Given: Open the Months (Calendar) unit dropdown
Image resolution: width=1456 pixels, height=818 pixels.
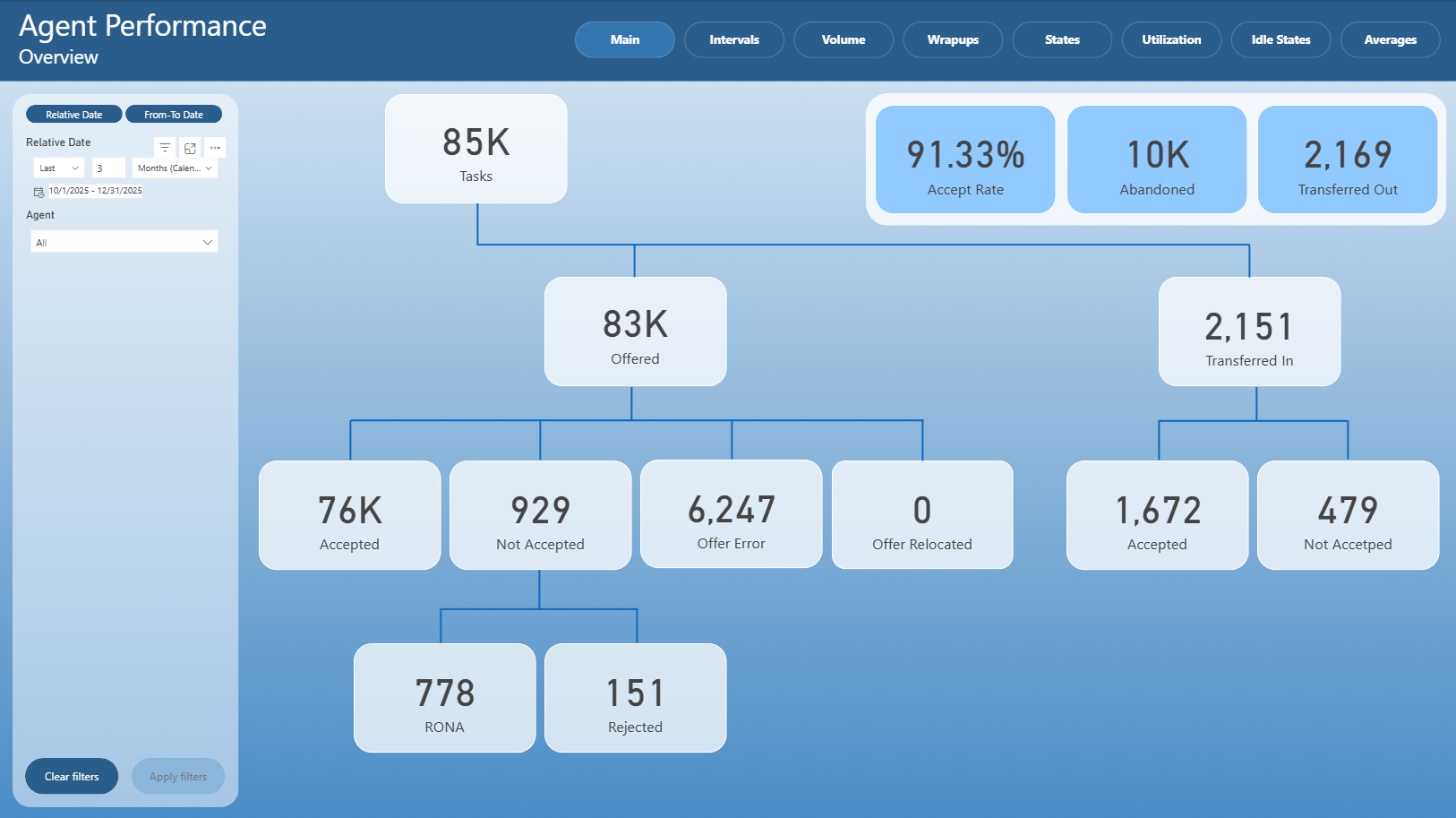Looking at the screenshot, I should (175, 168).
